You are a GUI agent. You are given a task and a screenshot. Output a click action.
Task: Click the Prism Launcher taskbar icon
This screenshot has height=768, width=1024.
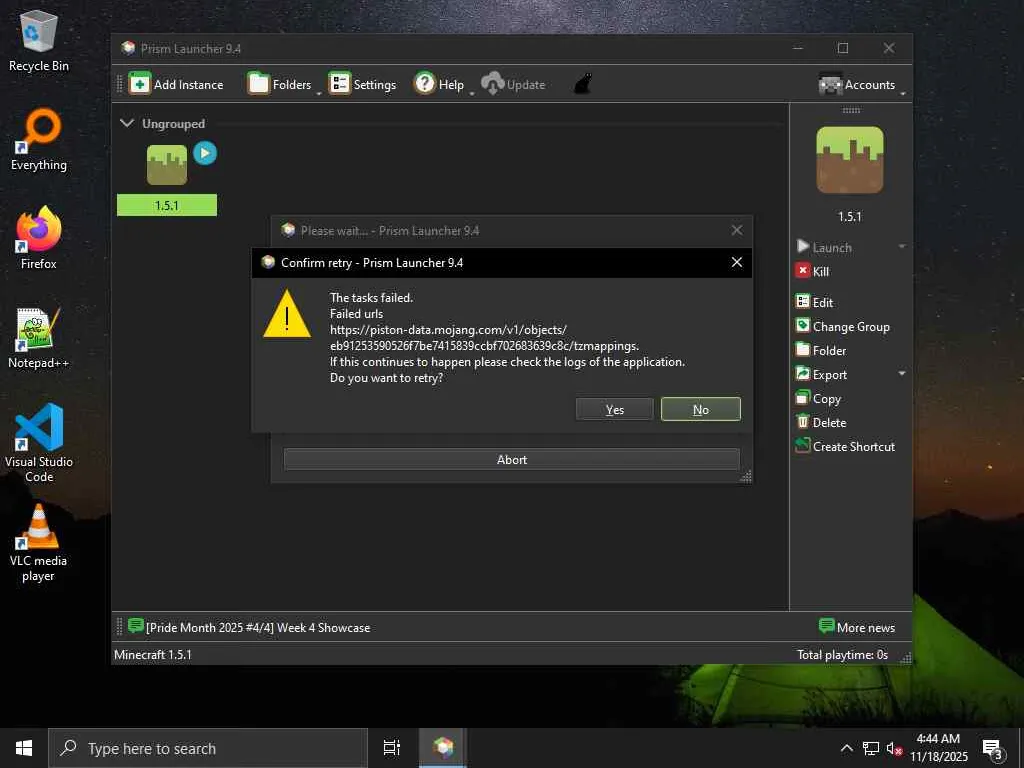pos(443,748)
